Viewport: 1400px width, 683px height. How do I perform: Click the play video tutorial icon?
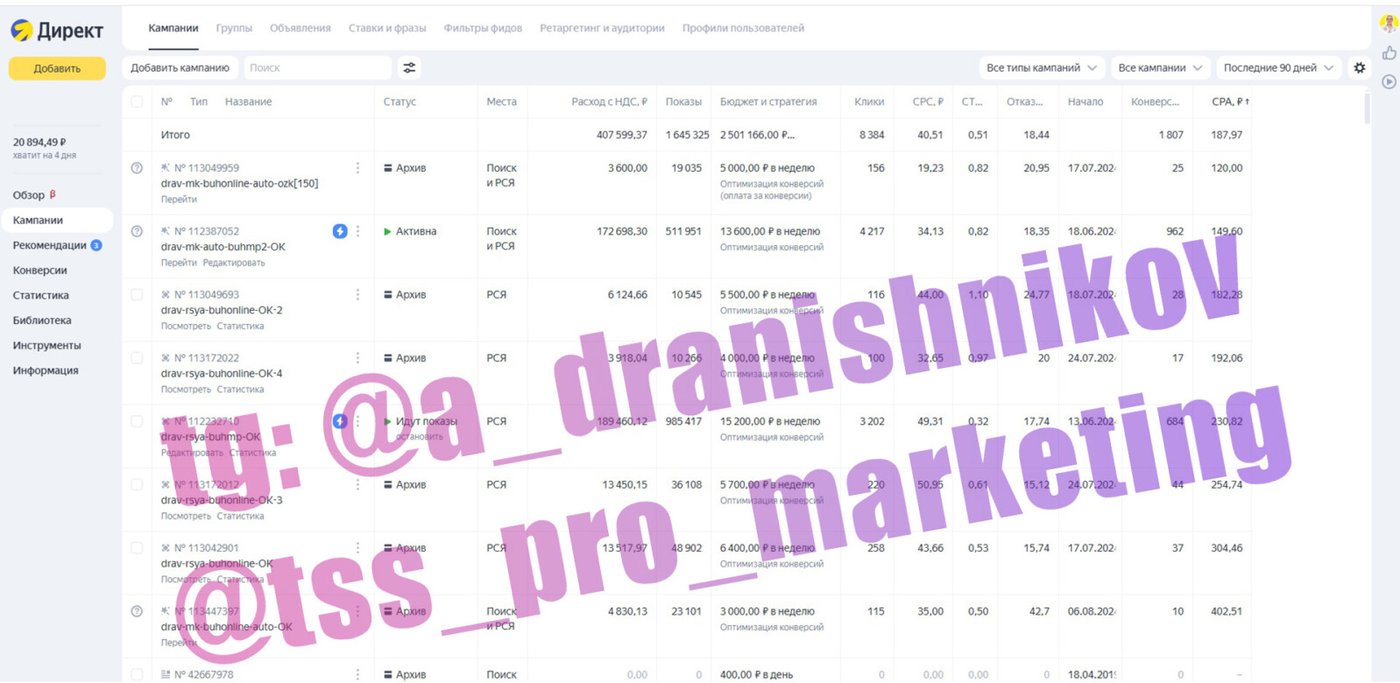1389,82
